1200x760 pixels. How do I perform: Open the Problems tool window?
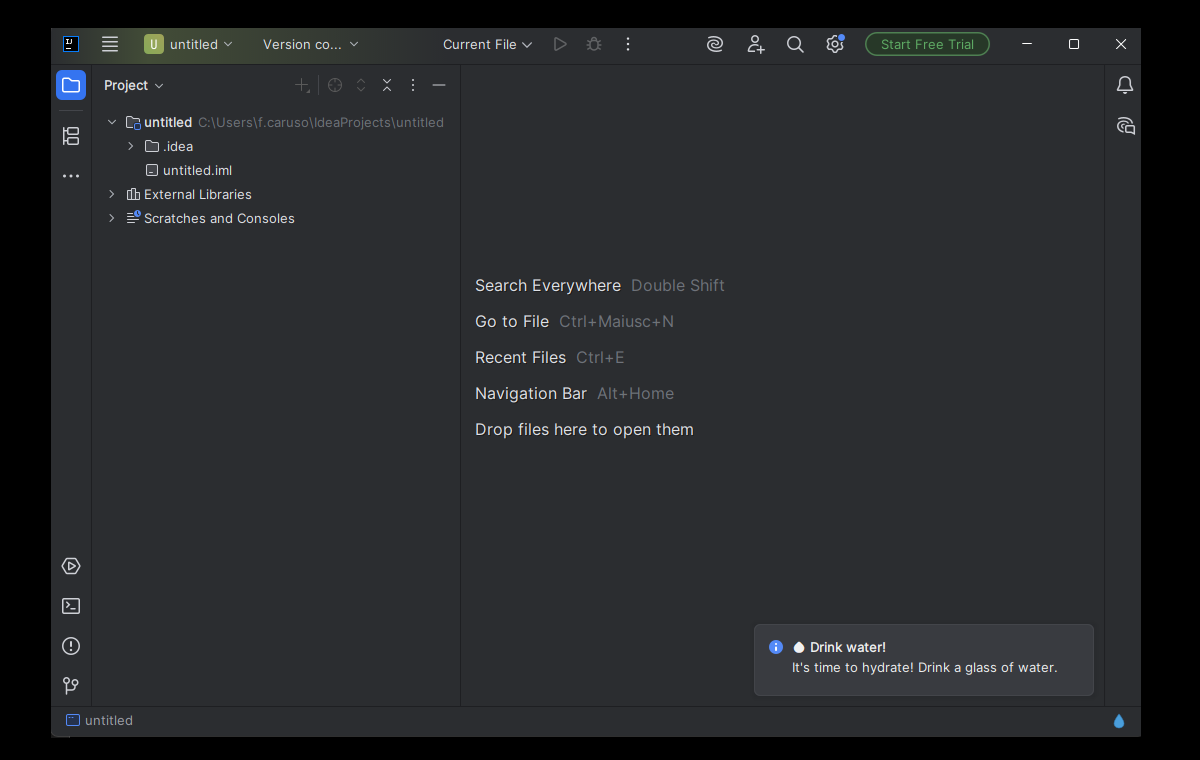point(71,646)
